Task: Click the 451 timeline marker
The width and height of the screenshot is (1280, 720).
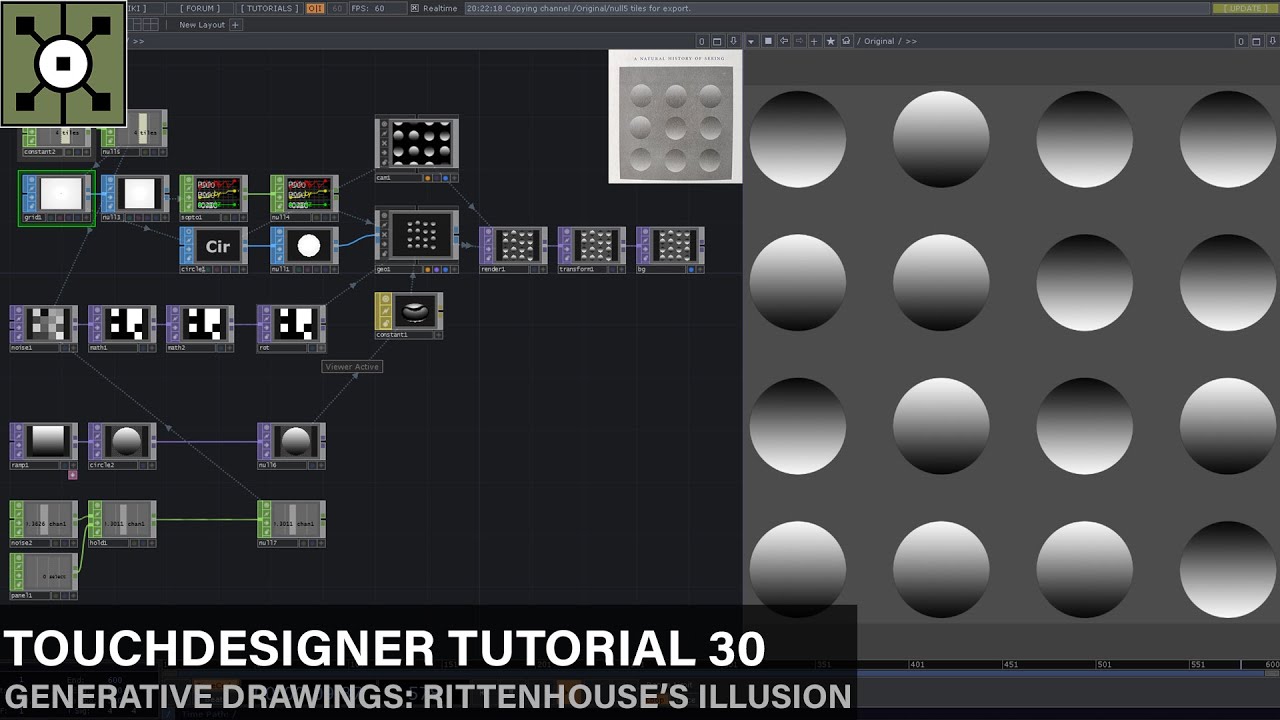Action: [x=1010, y=664]
